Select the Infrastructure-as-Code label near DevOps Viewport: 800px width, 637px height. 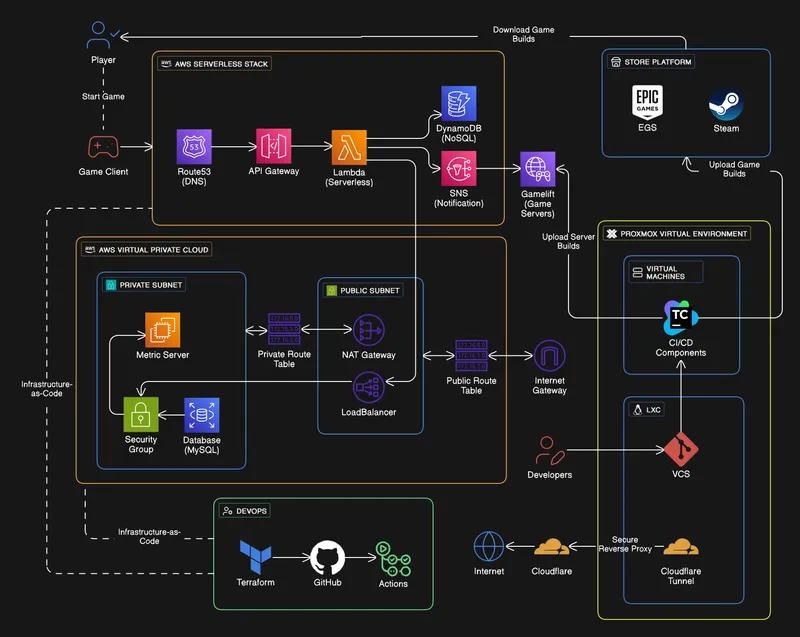(x=149, y=536)
